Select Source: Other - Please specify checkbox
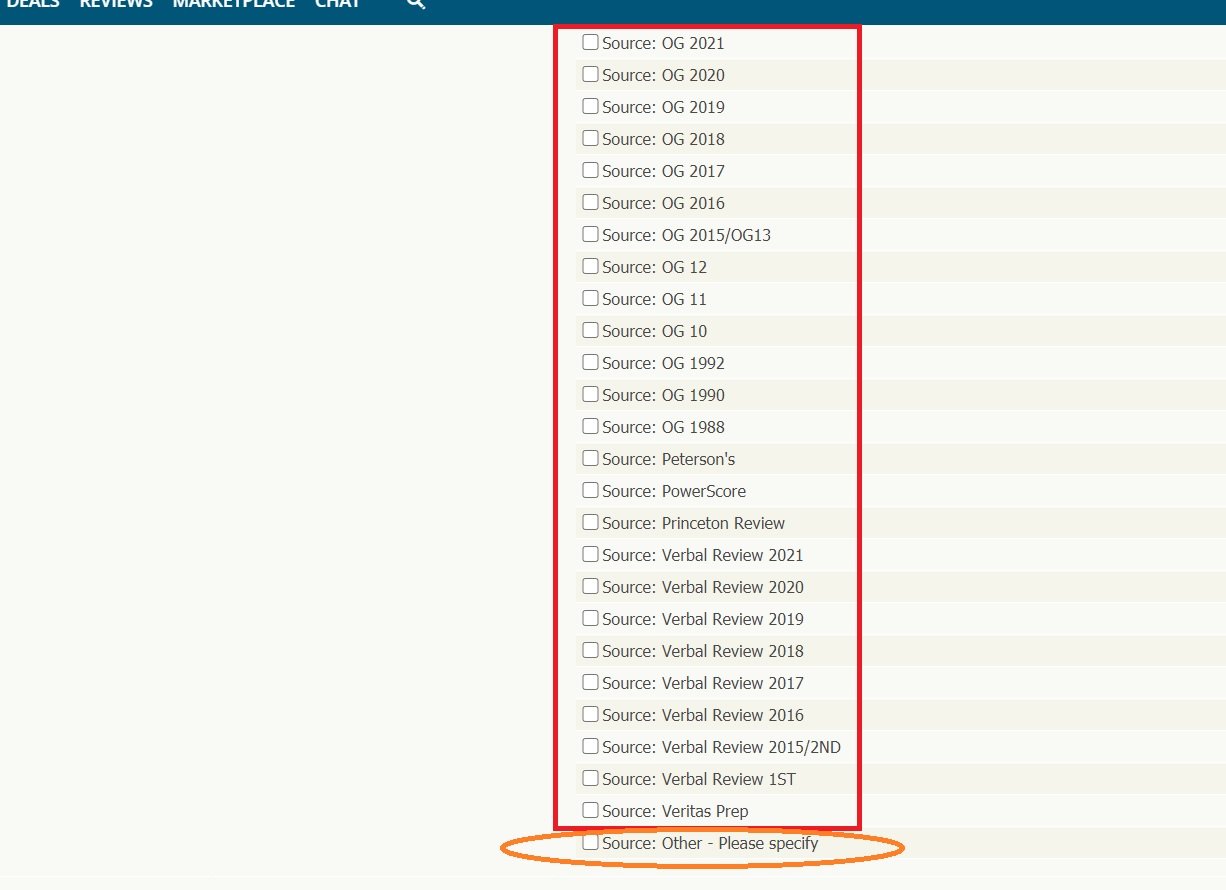1226x890 pixels. 591,842
